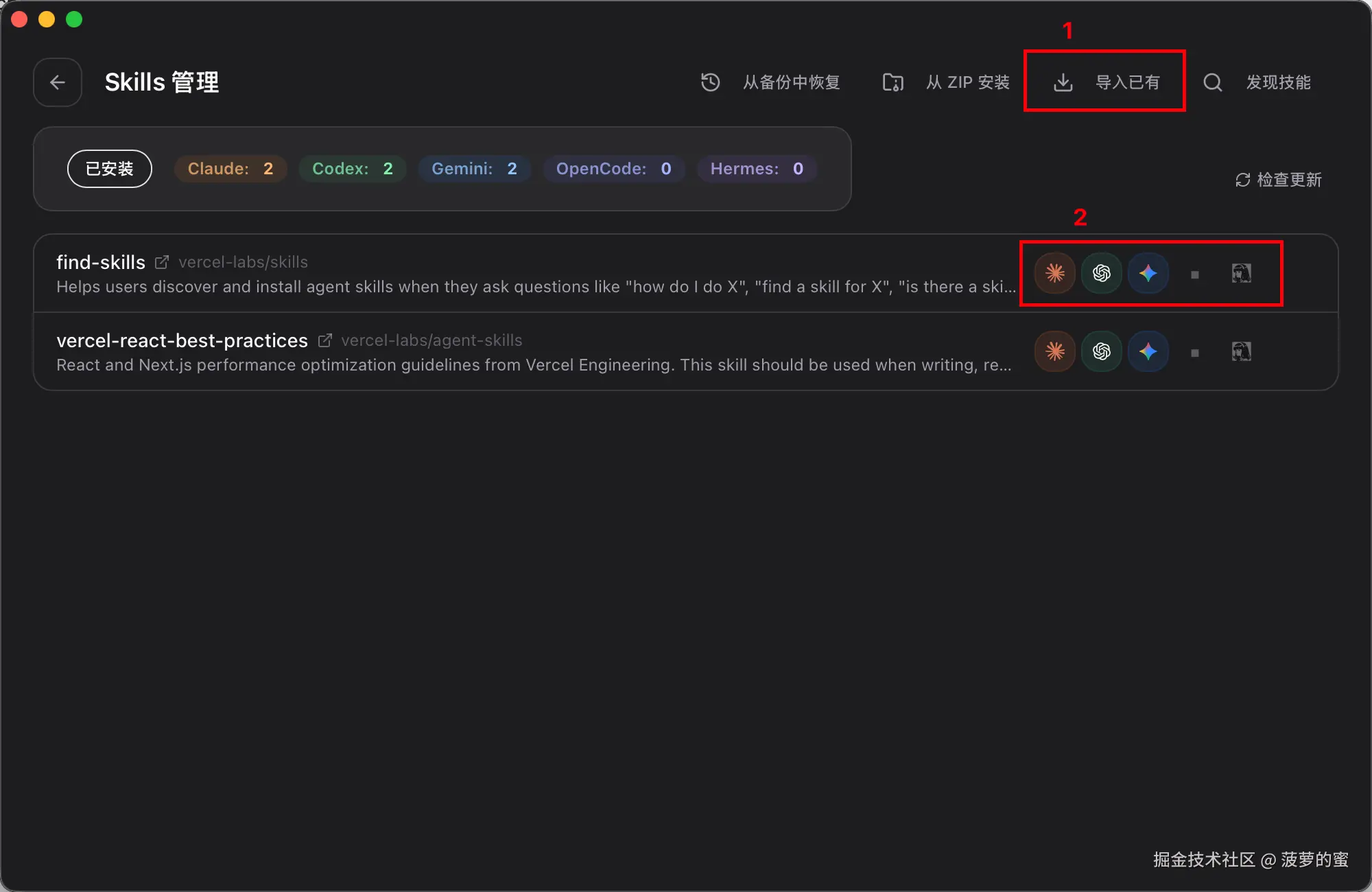Select the 已安装 installed tab

(110, 169)
